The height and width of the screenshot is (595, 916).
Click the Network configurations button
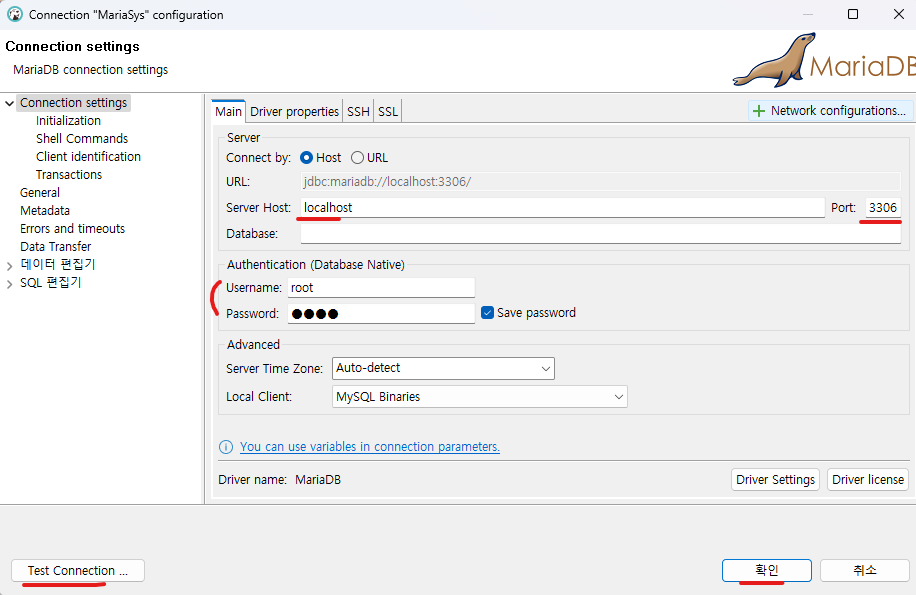pyautogui.click(x=830, y=111)
